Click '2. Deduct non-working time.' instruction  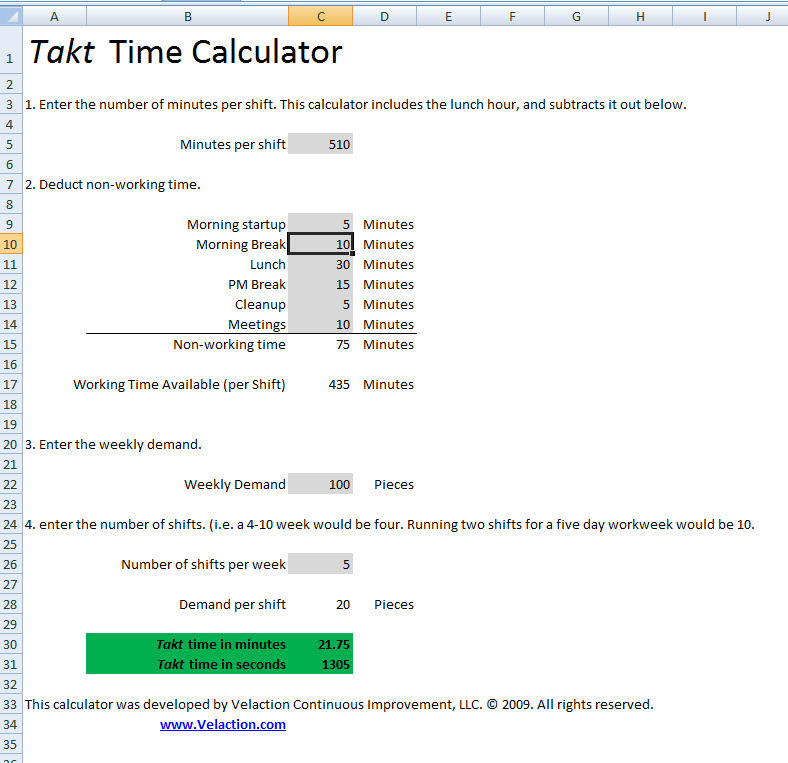(x=113, y=184)
